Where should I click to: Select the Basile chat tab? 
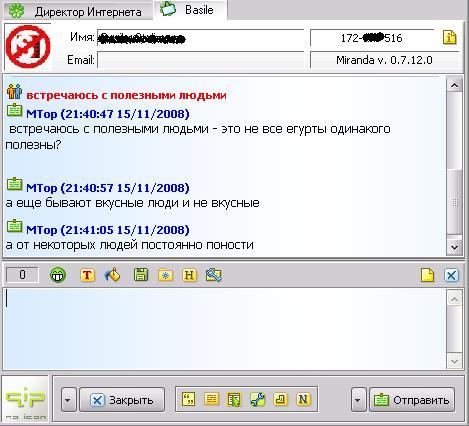click(190, 10)
